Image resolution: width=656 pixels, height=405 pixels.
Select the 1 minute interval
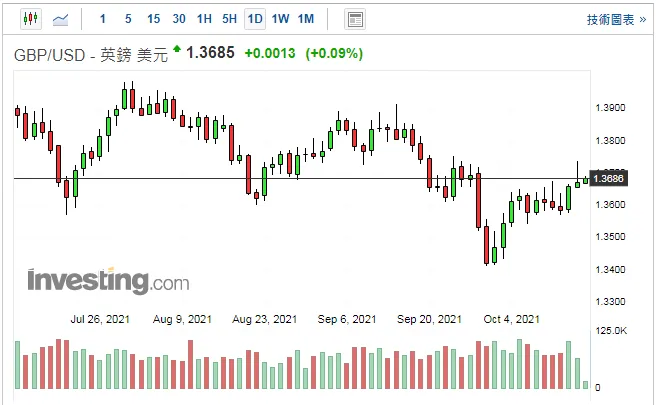pyautogui.click(x=103, y=19)
